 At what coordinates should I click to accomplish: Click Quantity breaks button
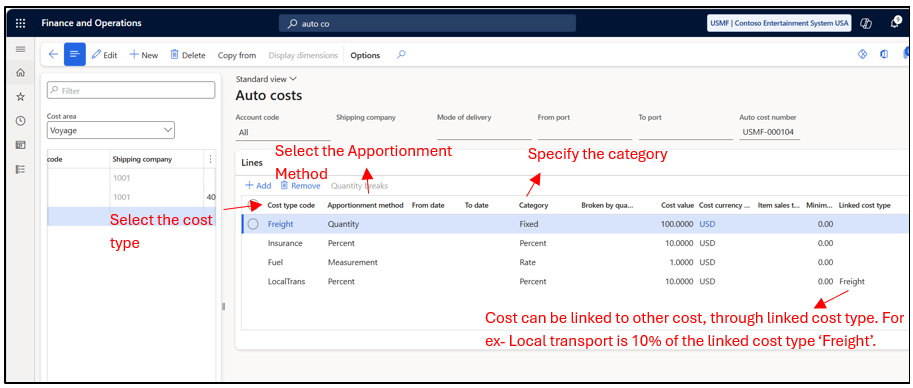click(x=359, y=186)
